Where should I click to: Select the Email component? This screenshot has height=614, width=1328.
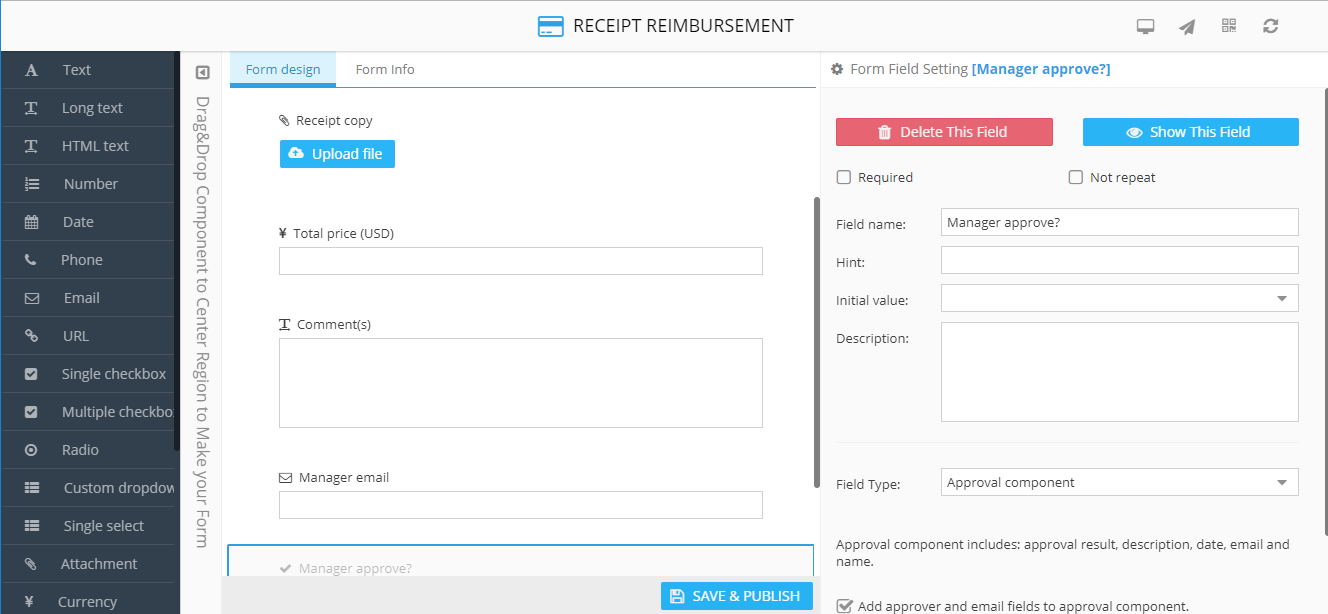tap(88, 298)
